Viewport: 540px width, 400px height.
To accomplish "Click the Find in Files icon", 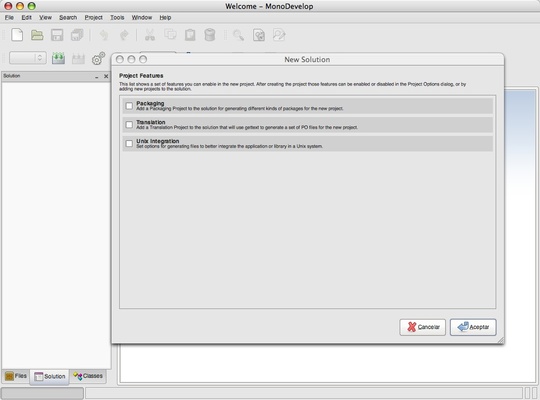I will pos(259,35).
